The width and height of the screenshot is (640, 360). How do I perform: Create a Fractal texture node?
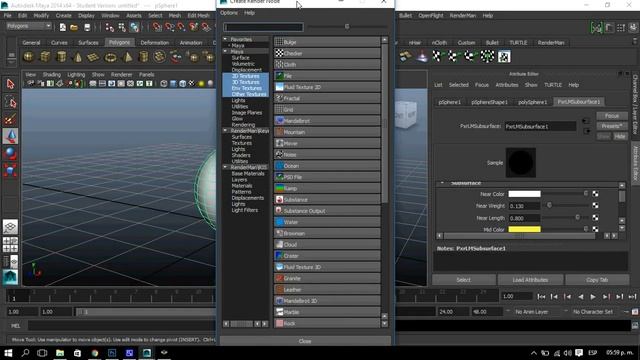click(327, 98)
